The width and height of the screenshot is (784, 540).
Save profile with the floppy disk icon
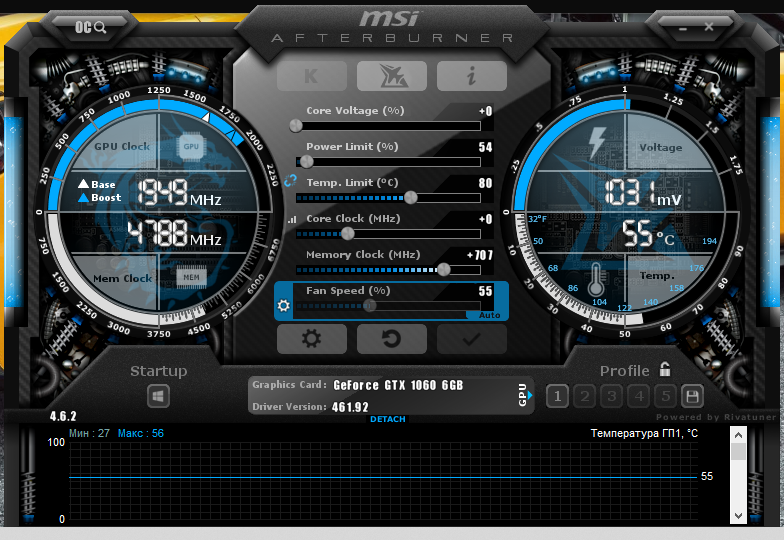coord(692,396)
